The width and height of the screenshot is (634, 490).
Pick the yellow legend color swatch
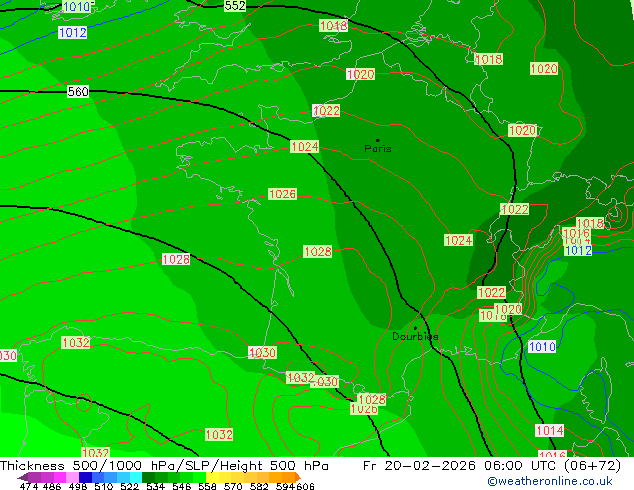212,477
